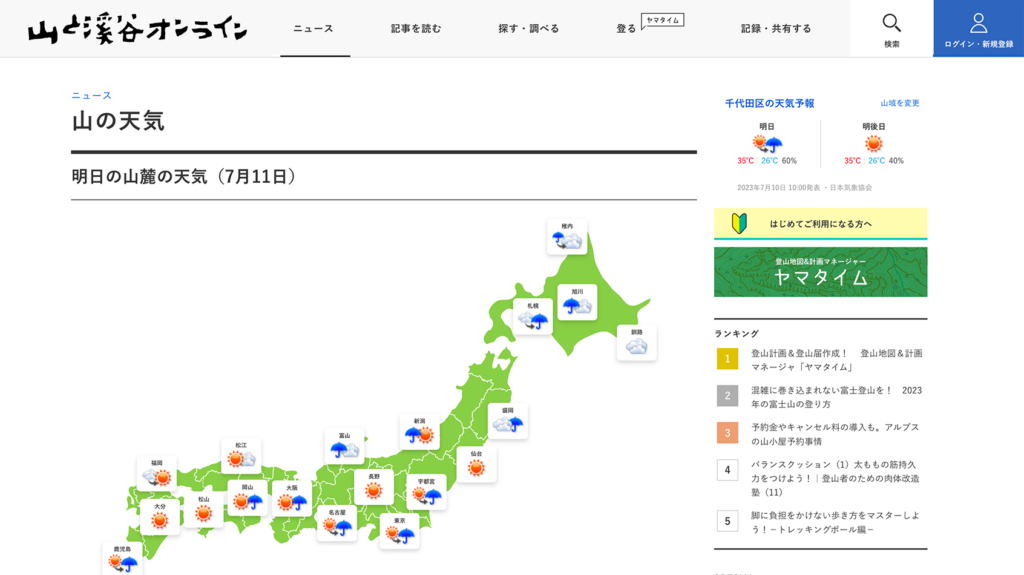
Task: Expand the 記録・共有する menu
Action: pos(776,29)
